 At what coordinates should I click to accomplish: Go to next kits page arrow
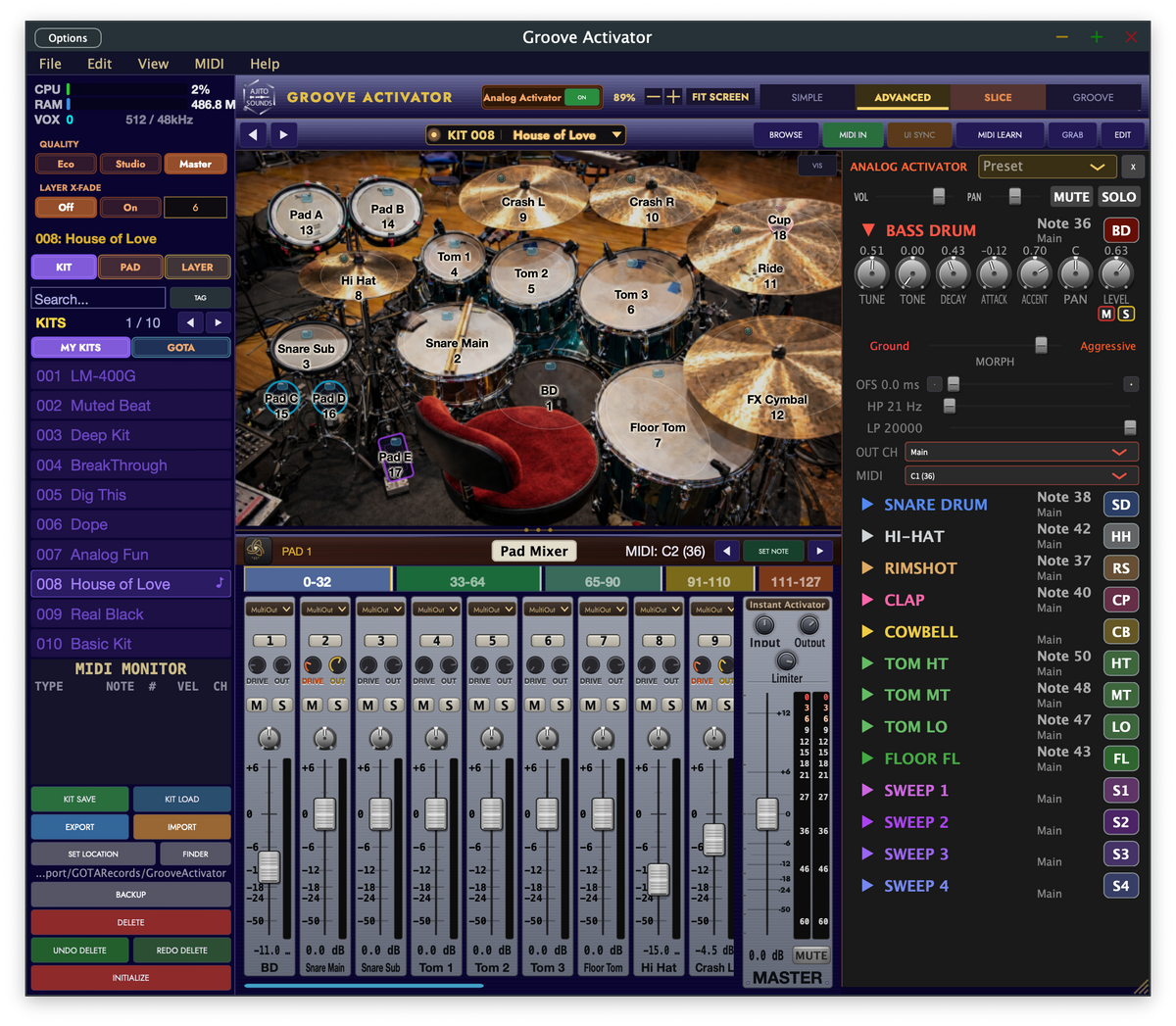(x=218, y=322)
